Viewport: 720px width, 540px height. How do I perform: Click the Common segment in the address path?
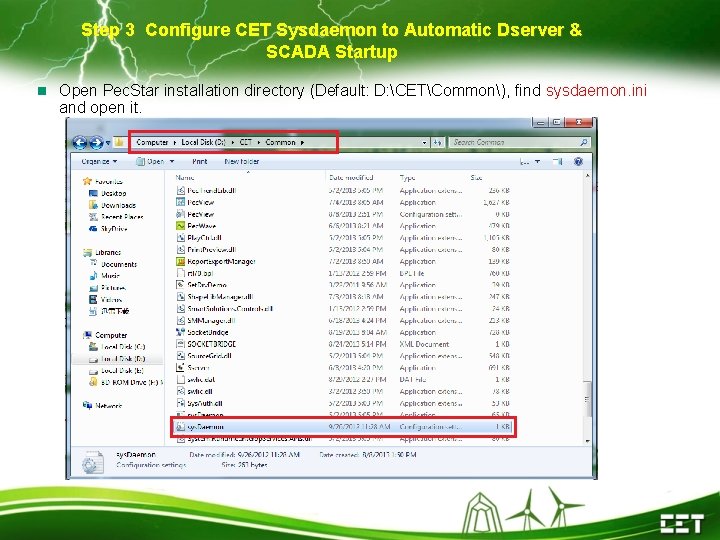[x=280, y=142]
